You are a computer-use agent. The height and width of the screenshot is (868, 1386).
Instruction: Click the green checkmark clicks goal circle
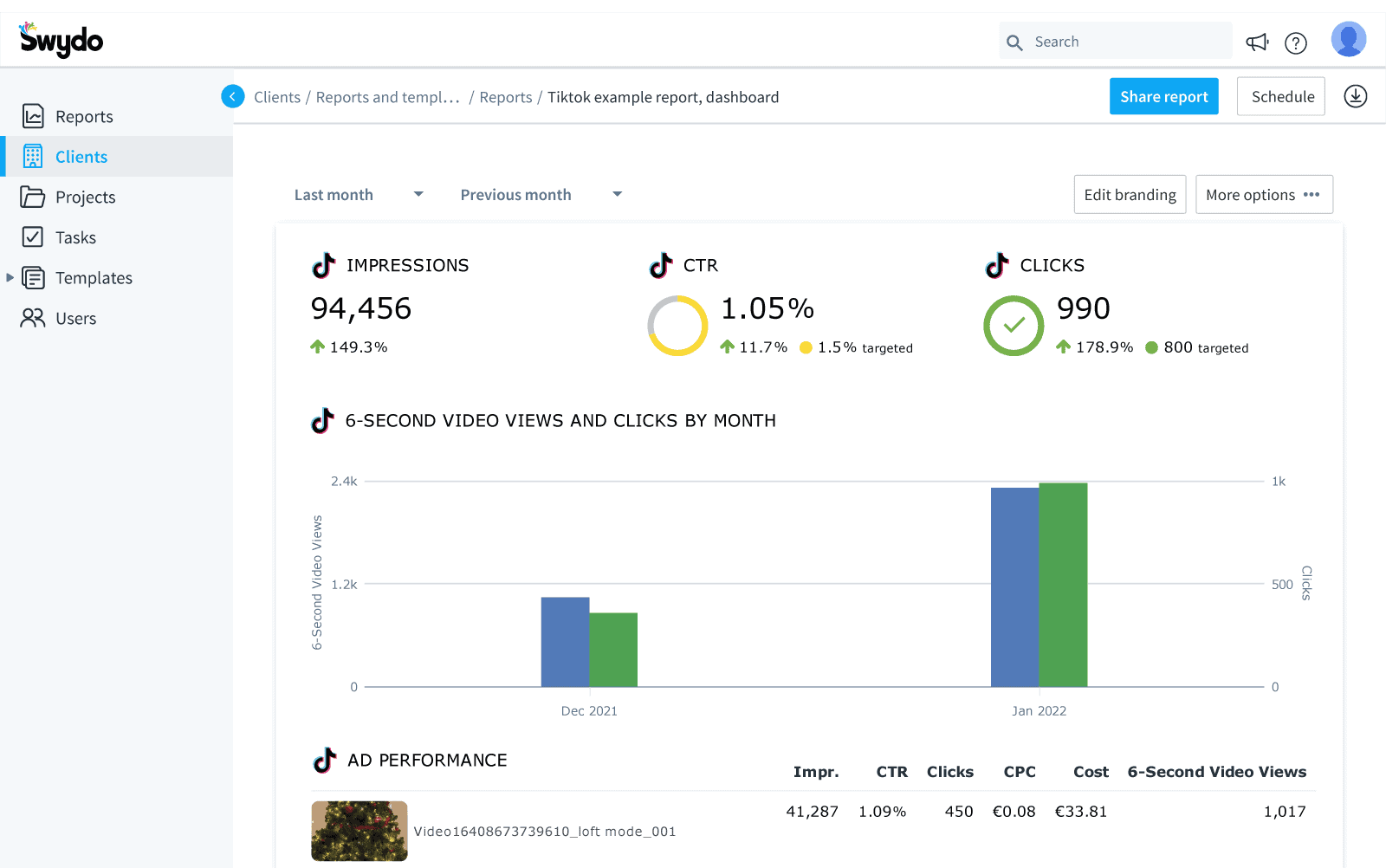coord(1014,326)
